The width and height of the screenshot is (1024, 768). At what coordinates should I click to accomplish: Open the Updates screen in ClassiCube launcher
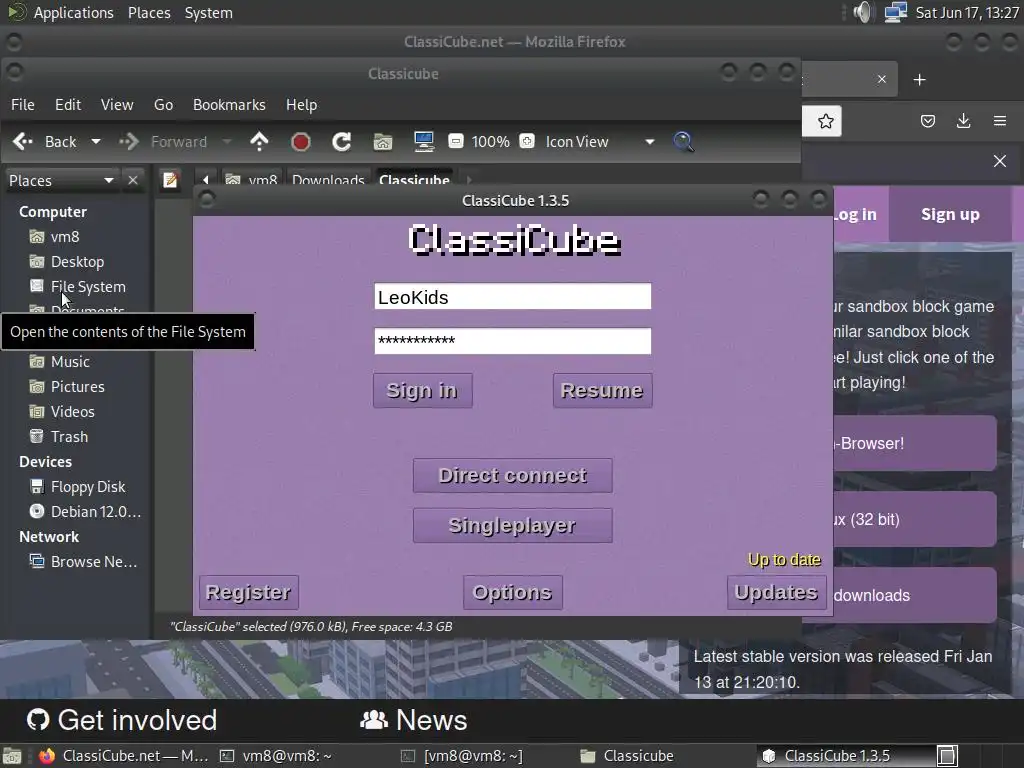776,592
